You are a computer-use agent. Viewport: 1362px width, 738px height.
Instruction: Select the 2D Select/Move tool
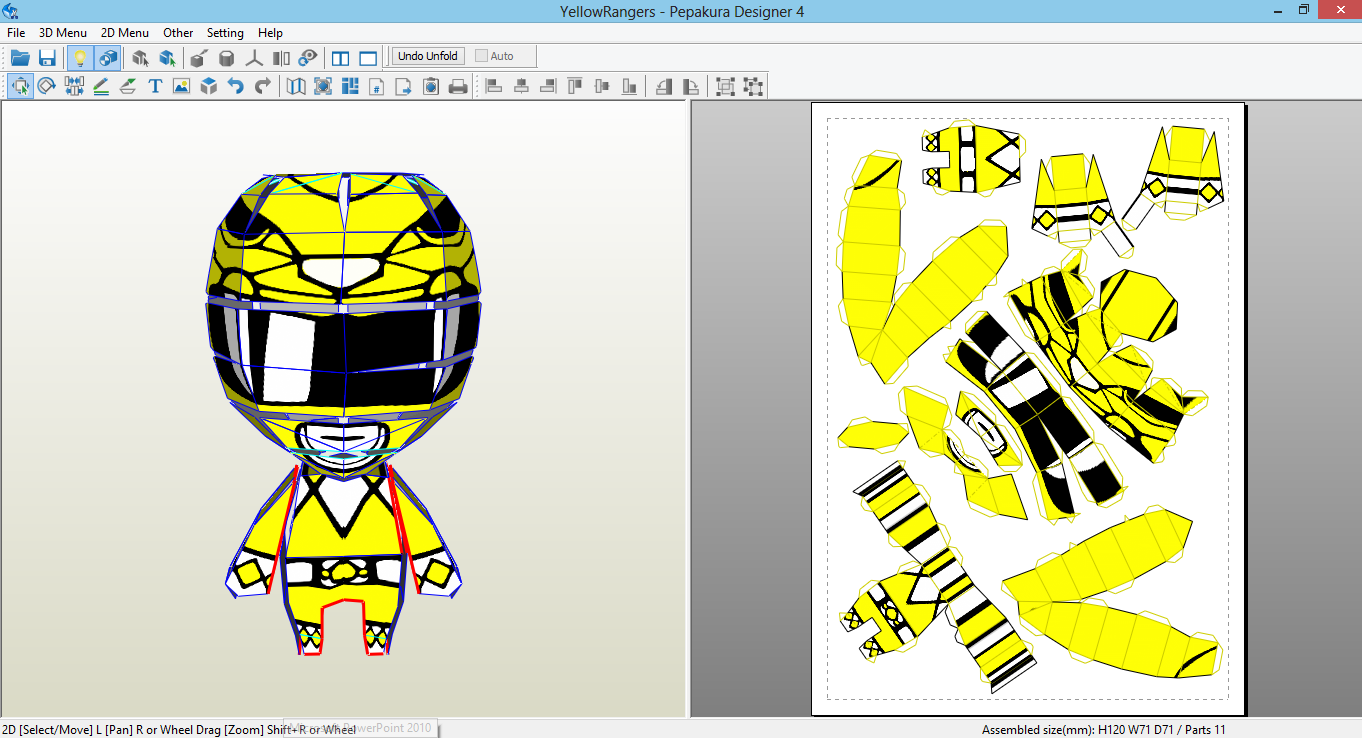(20, 85)
